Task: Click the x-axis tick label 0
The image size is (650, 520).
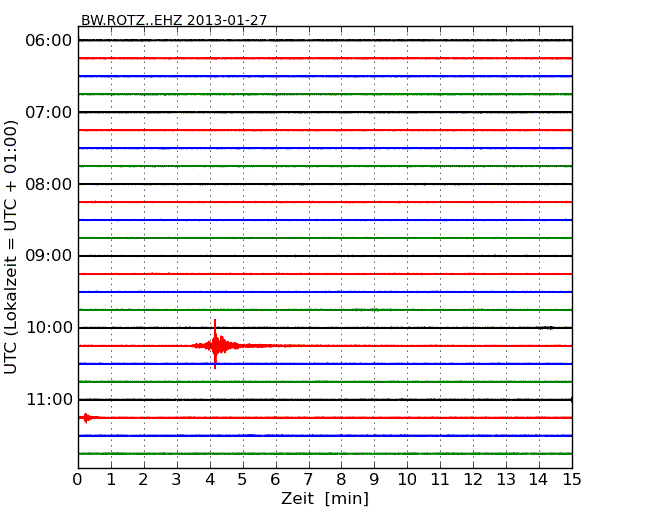Action: 78,479
